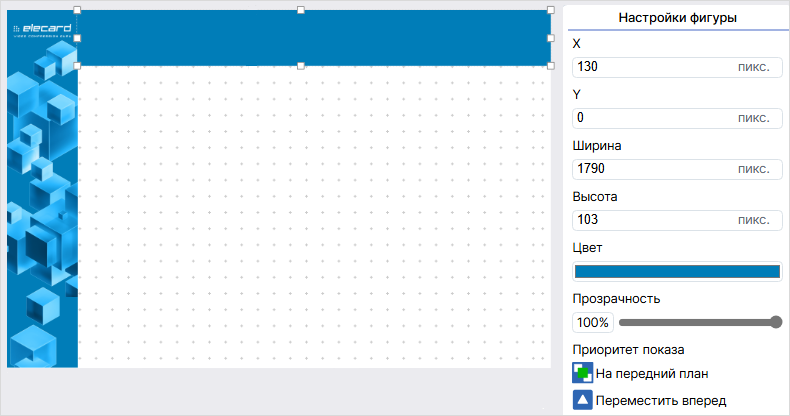790x416 pixels.
Task: Edit the Ширина field with value 1790
Action: click(x=650, y=169)
